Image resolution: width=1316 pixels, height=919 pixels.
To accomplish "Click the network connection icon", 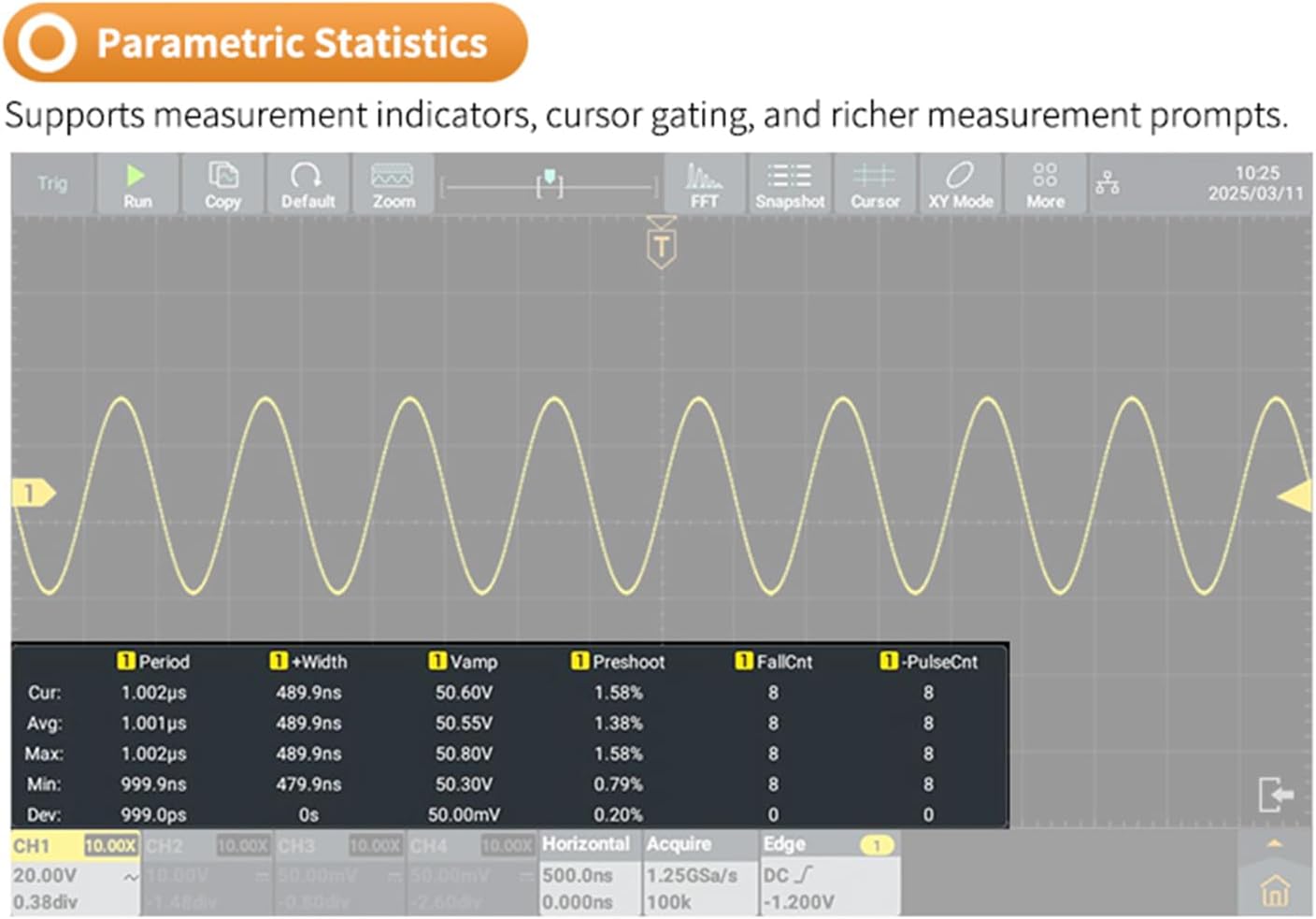I will pyautogui.click(x=1108, y=182).
